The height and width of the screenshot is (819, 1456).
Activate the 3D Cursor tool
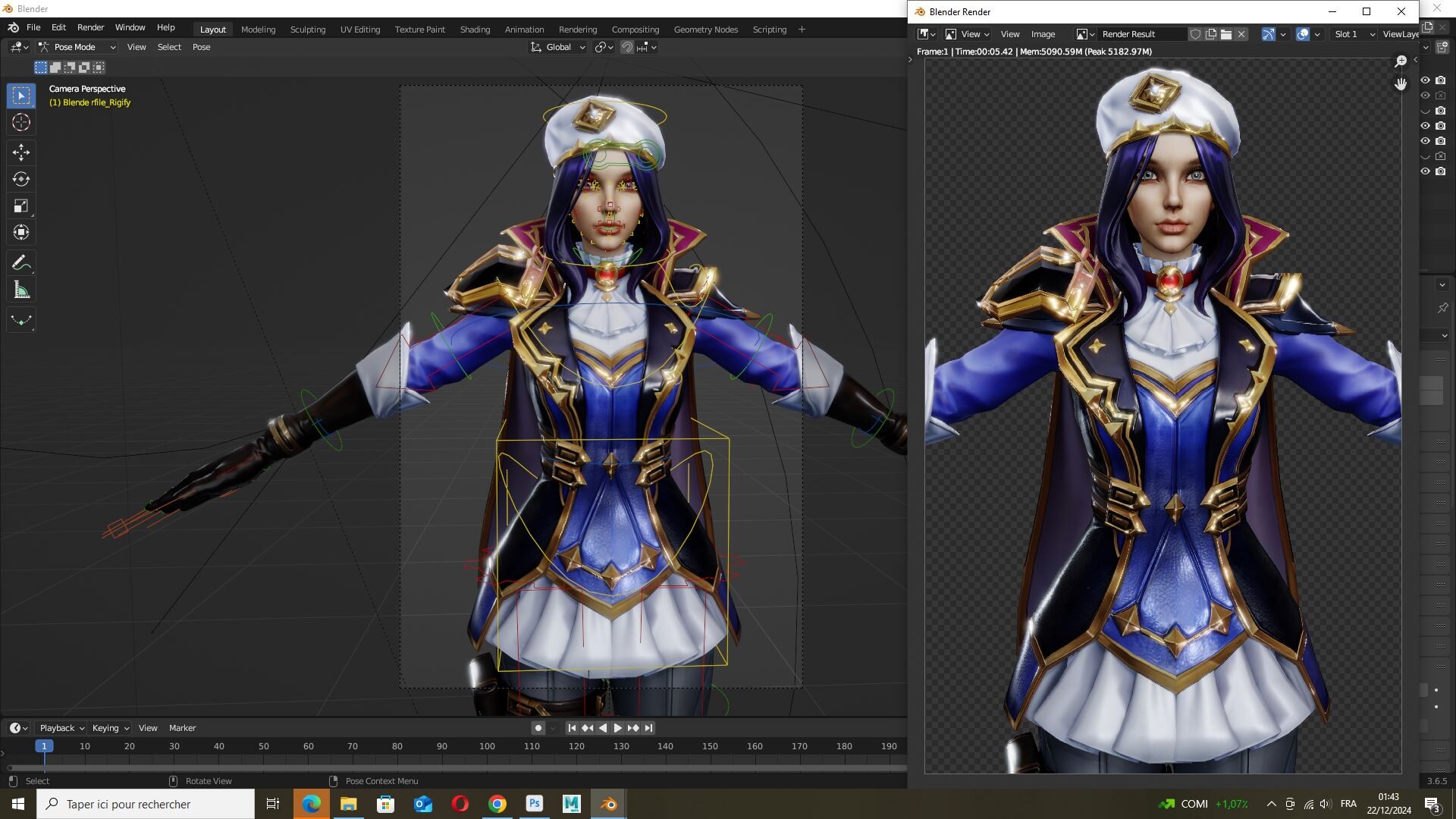[x=21, y=122]
